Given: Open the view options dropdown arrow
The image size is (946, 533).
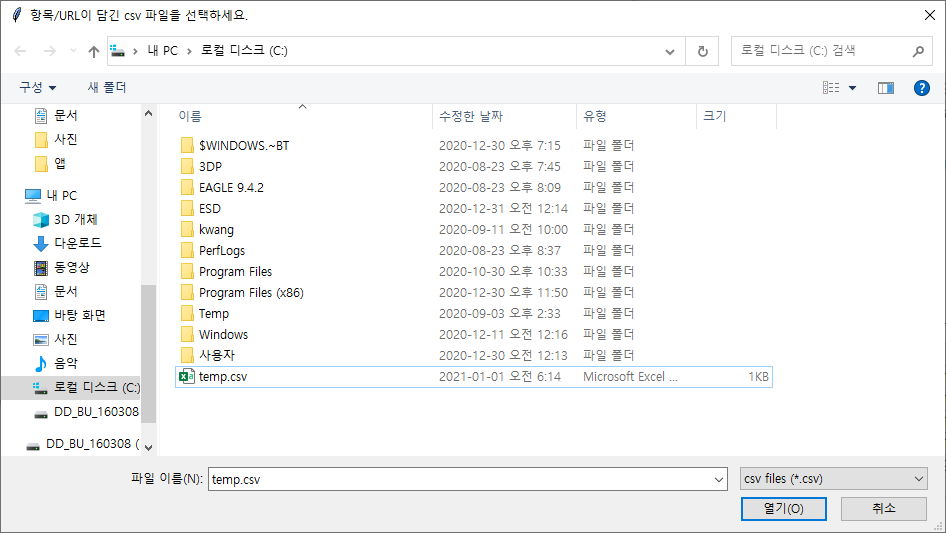Looking at the screenshot, I should click(852, 88).
